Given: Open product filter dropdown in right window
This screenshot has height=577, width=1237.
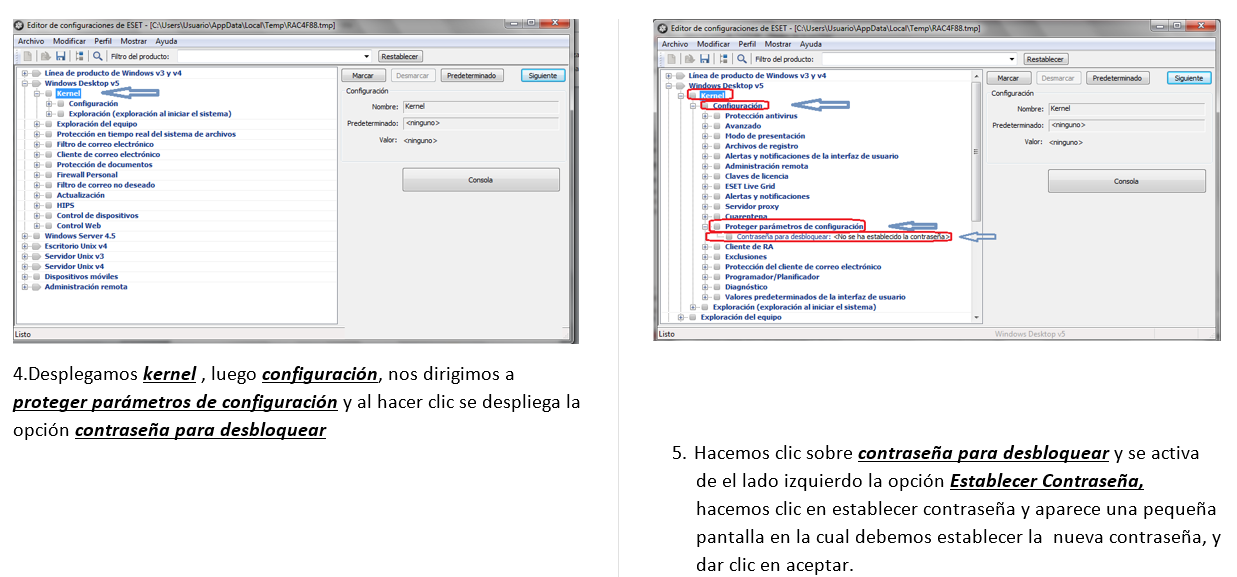Looking at the screenshot, I should click(x=1011, y=59).
